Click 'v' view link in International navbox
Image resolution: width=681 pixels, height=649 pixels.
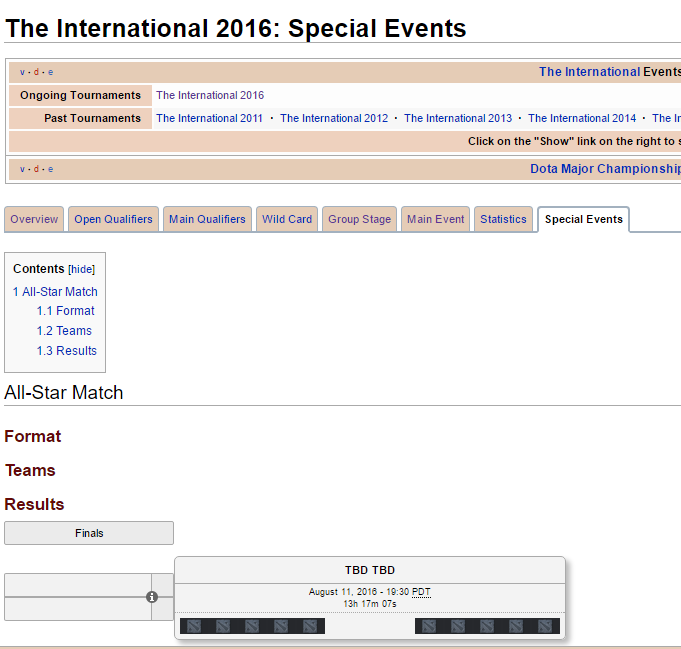tap(22, 72)
